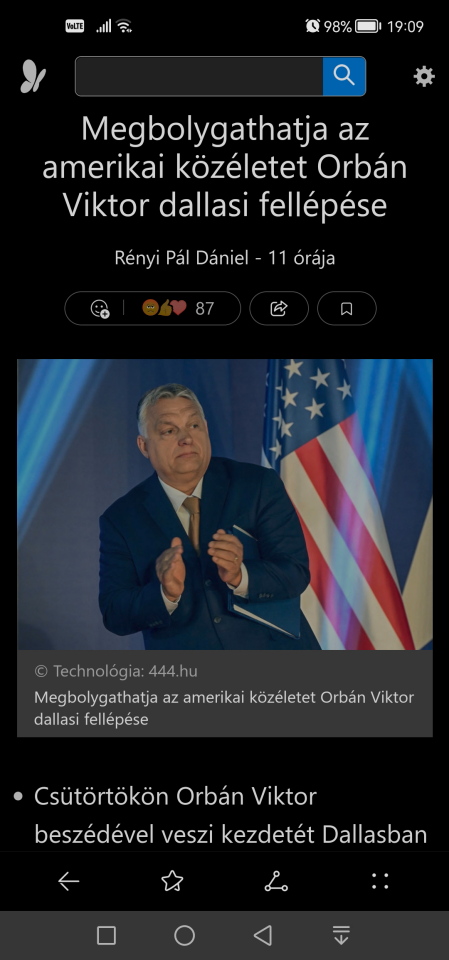The image size is (449, 960).
Task: Tap the Android back triangle button
Action: click(x=263, y=935)
